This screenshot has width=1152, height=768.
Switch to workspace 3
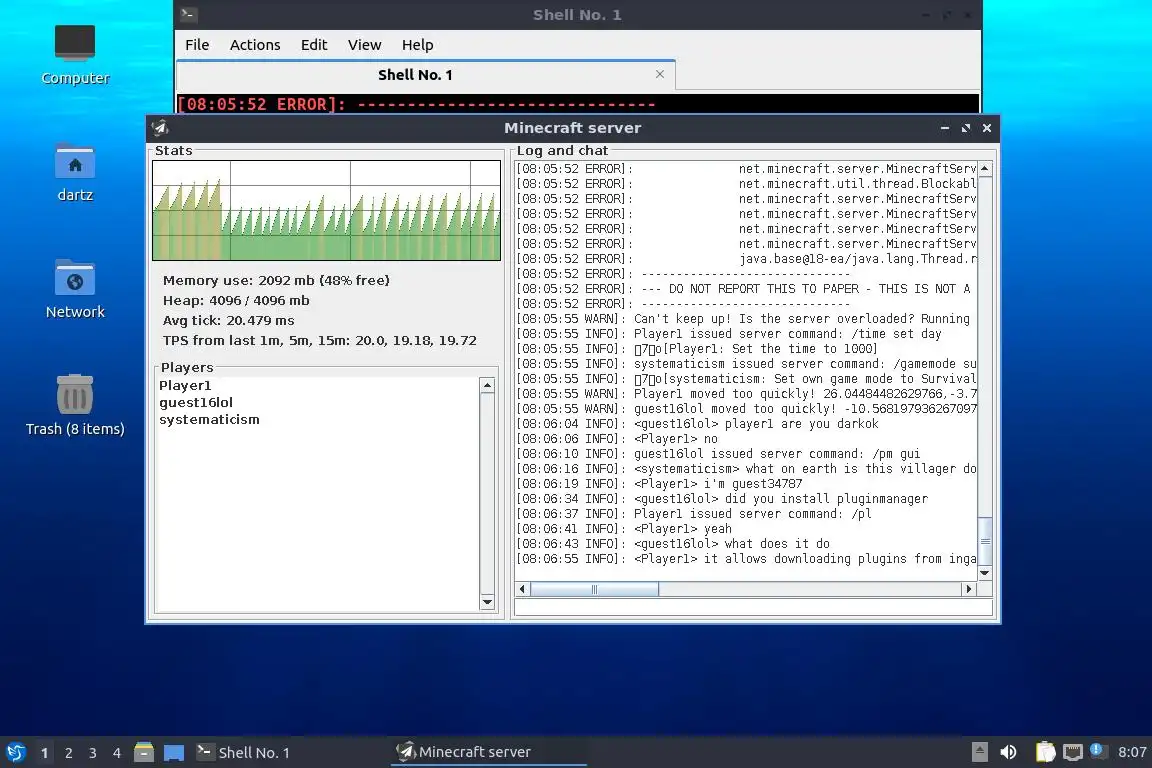pos(93,753)
